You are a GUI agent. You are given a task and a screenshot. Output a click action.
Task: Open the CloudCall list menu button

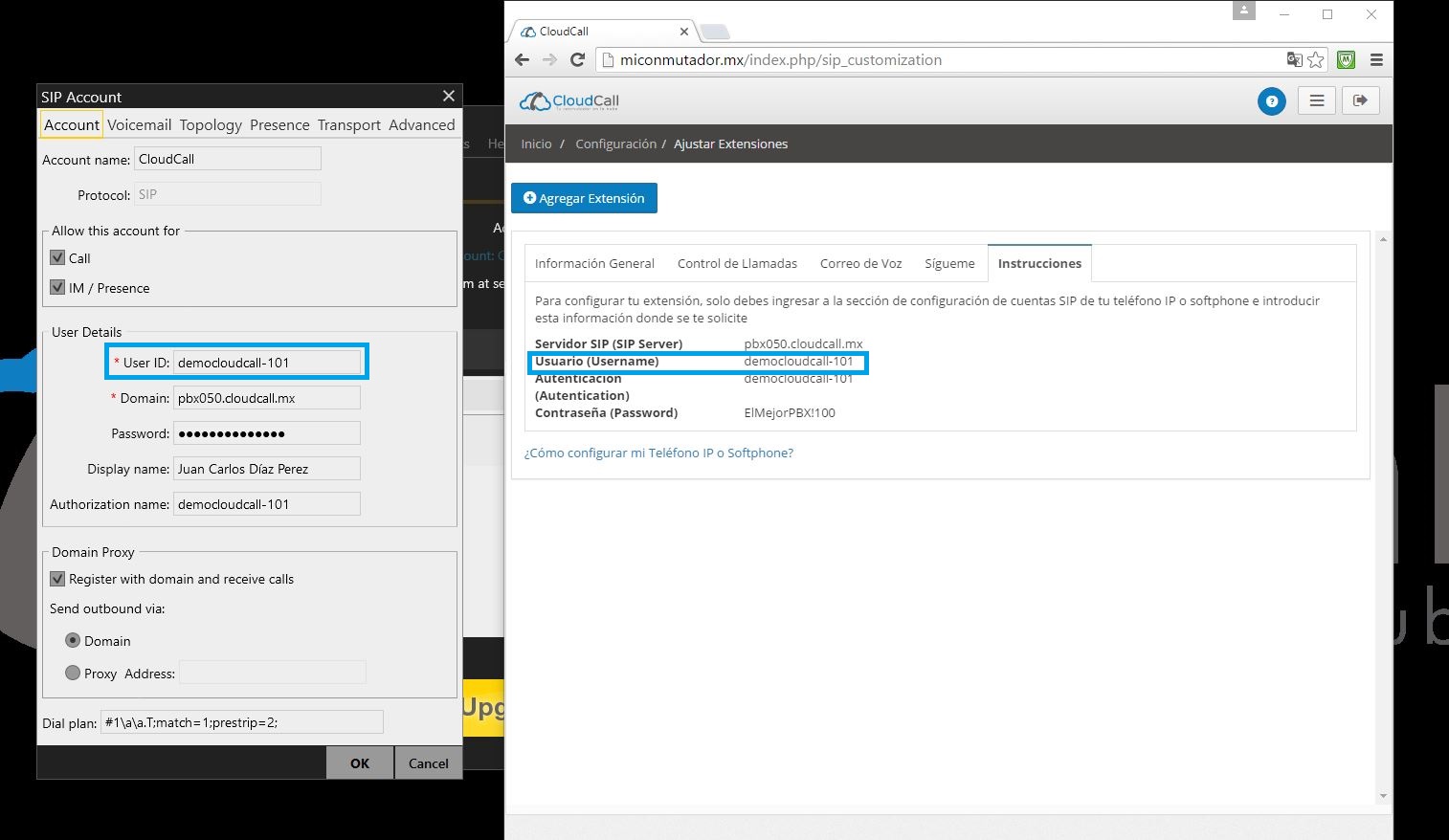tap(1317, 100)
